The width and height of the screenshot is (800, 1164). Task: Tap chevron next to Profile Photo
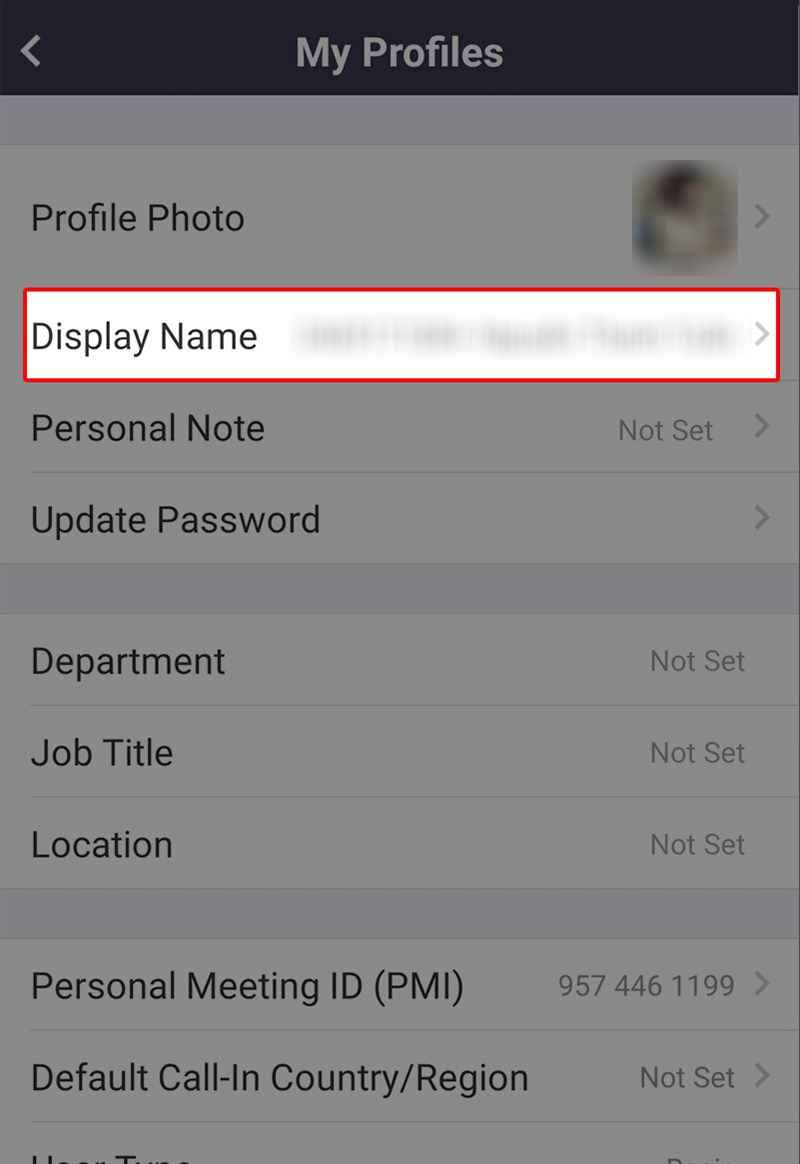click(x=762, y=217)
